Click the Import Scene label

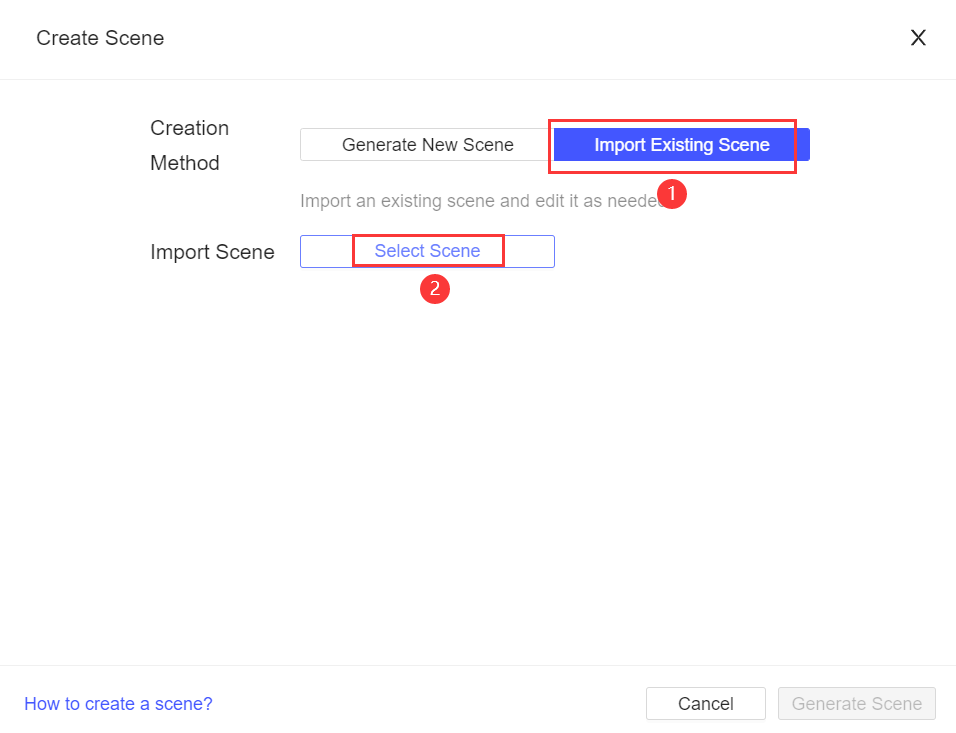tap(212, 251)
